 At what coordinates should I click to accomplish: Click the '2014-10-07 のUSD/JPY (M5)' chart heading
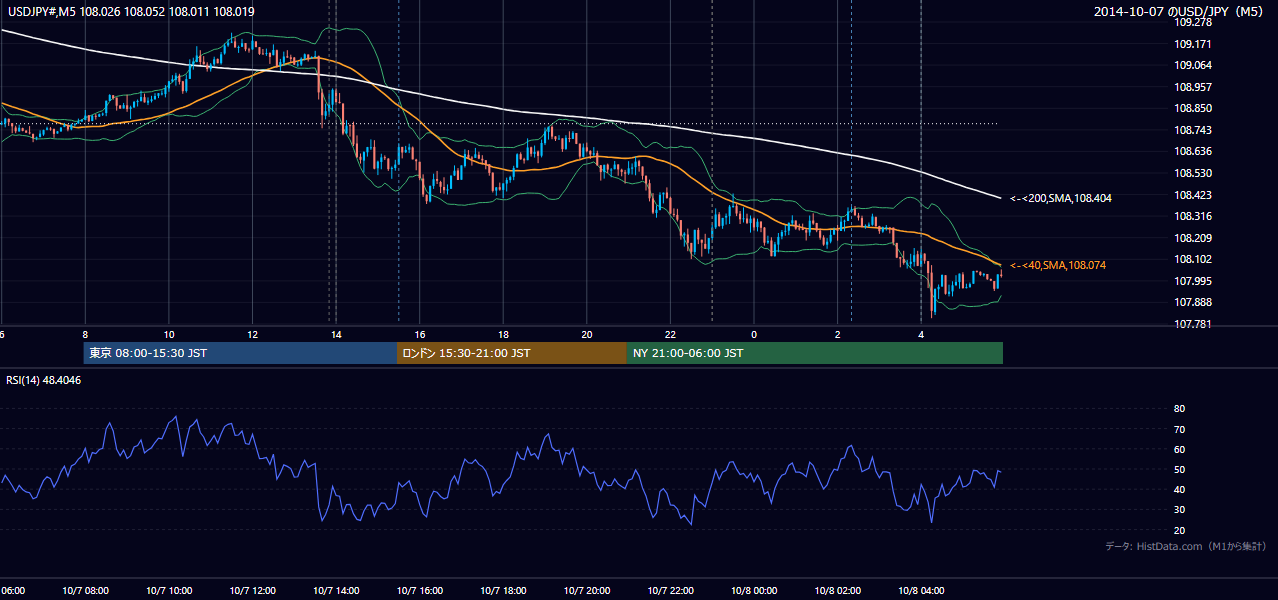coord(1179,12)
